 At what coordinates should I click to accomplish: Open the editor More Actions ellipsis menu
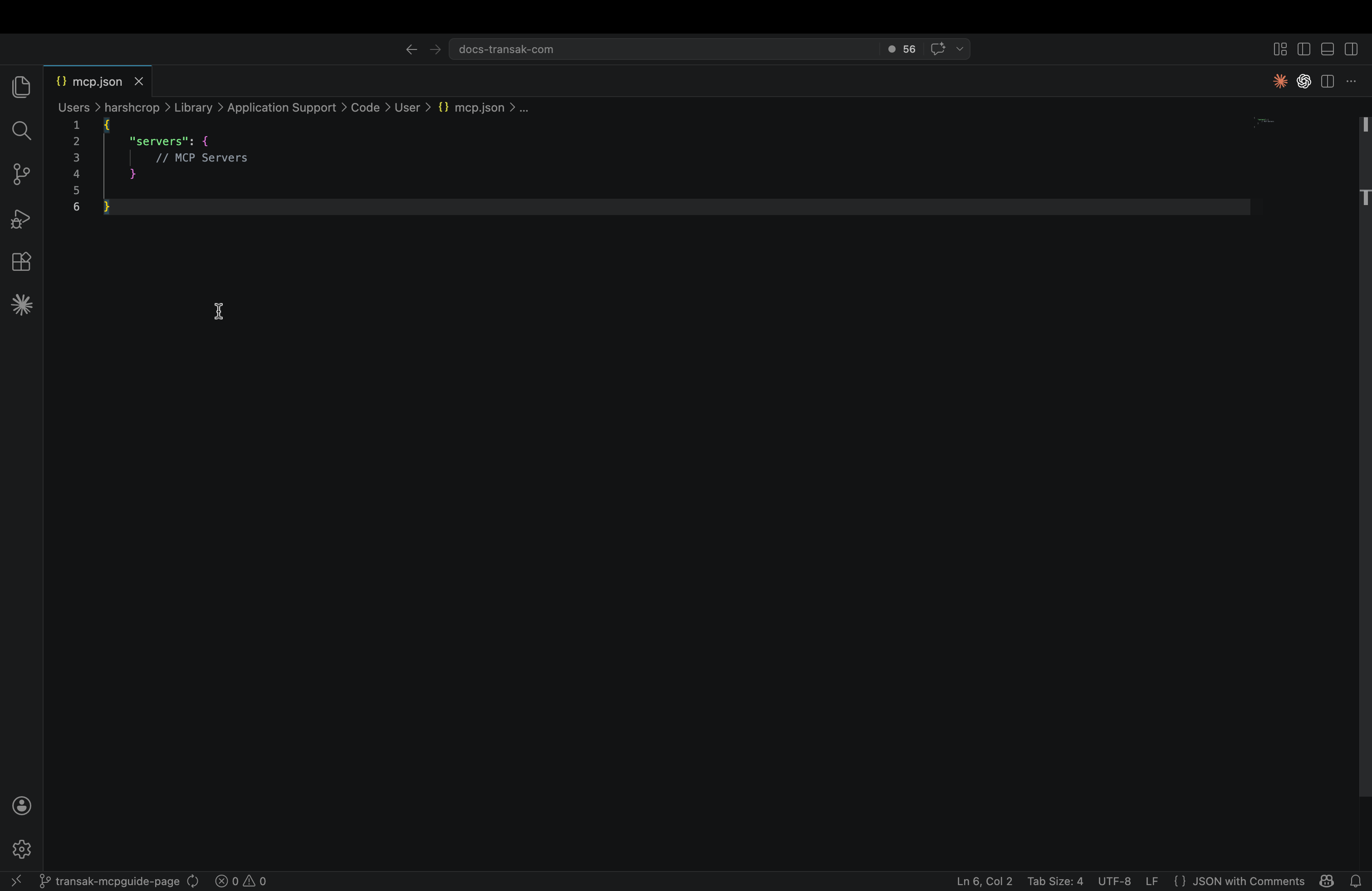[x=1351, y=81]
